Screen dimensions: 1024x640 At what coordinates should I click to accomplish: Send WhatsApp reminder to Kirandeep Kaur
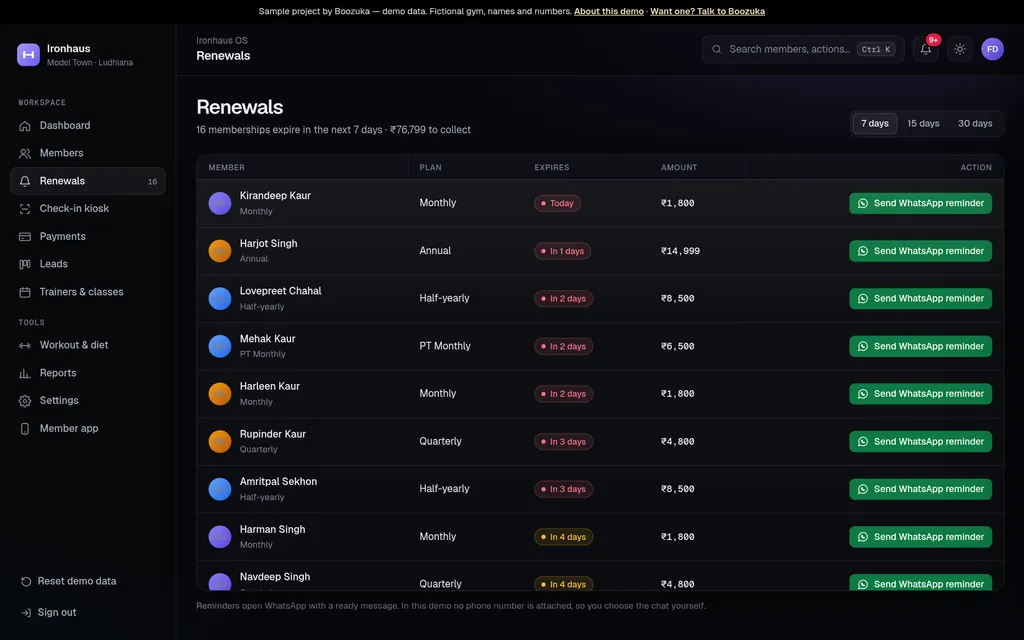coord(920,203)
